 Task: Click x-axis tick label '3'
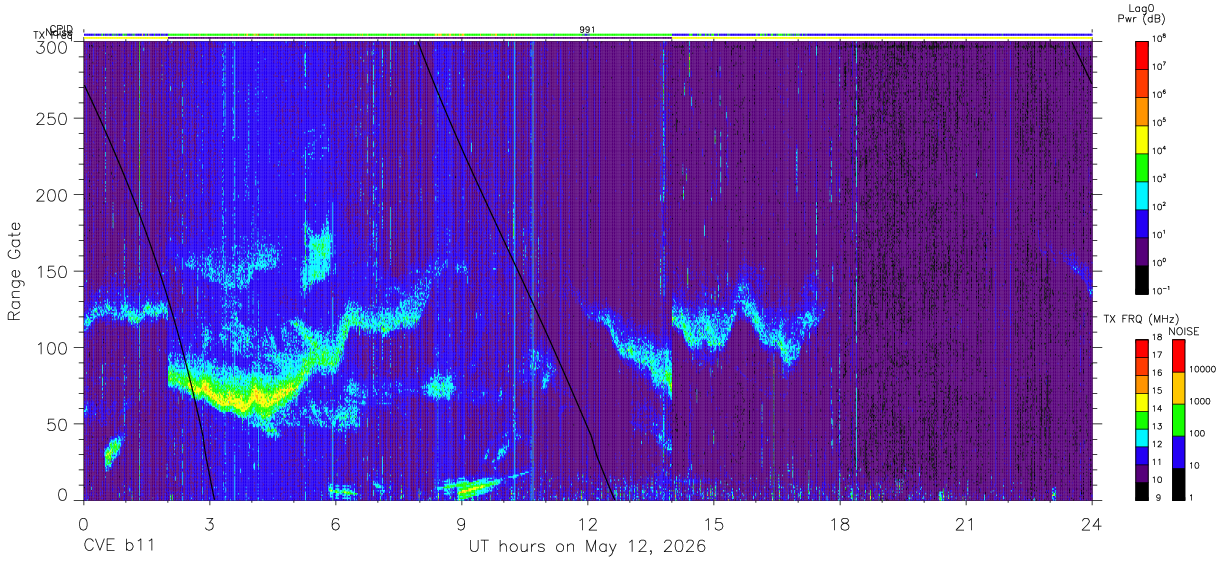click(209, 524)
